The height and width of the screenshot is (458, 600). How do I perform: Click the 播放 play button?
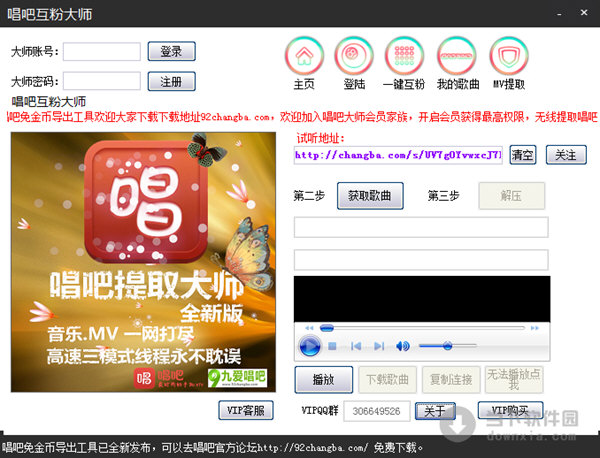click(324, 380)
